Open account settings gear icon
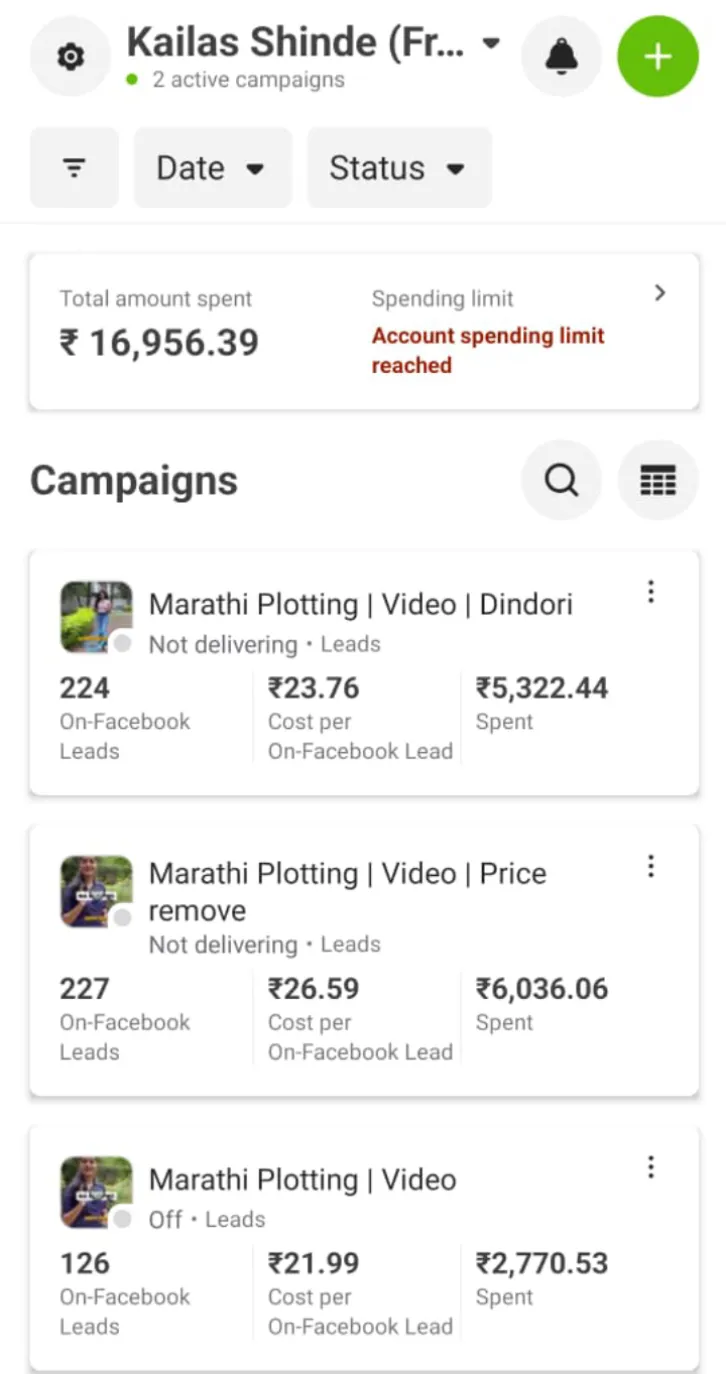This screenshot has width=726, height=1374. point(70,58)
